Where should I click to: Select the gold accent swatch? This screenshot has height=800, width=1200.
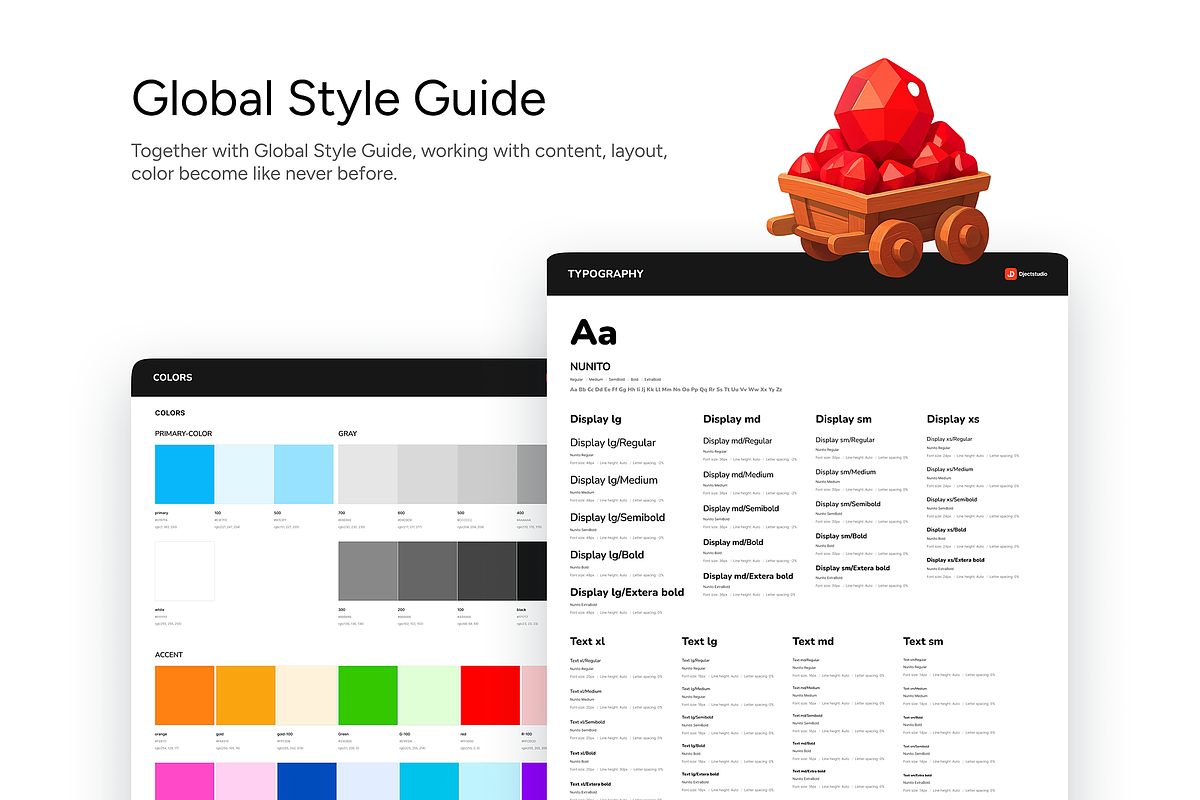tap(245, 696)
